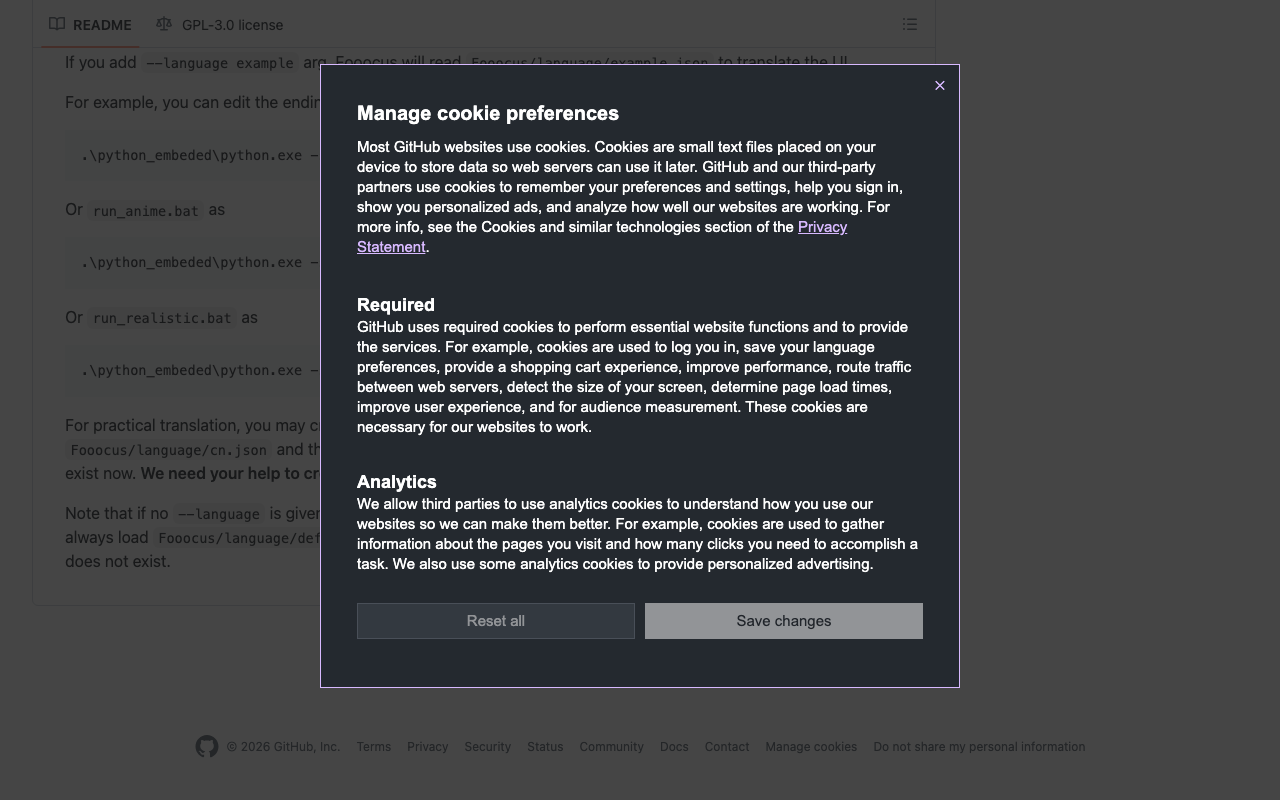
Task: Click Manage cookies in the footer
Action: pos(811,747)
